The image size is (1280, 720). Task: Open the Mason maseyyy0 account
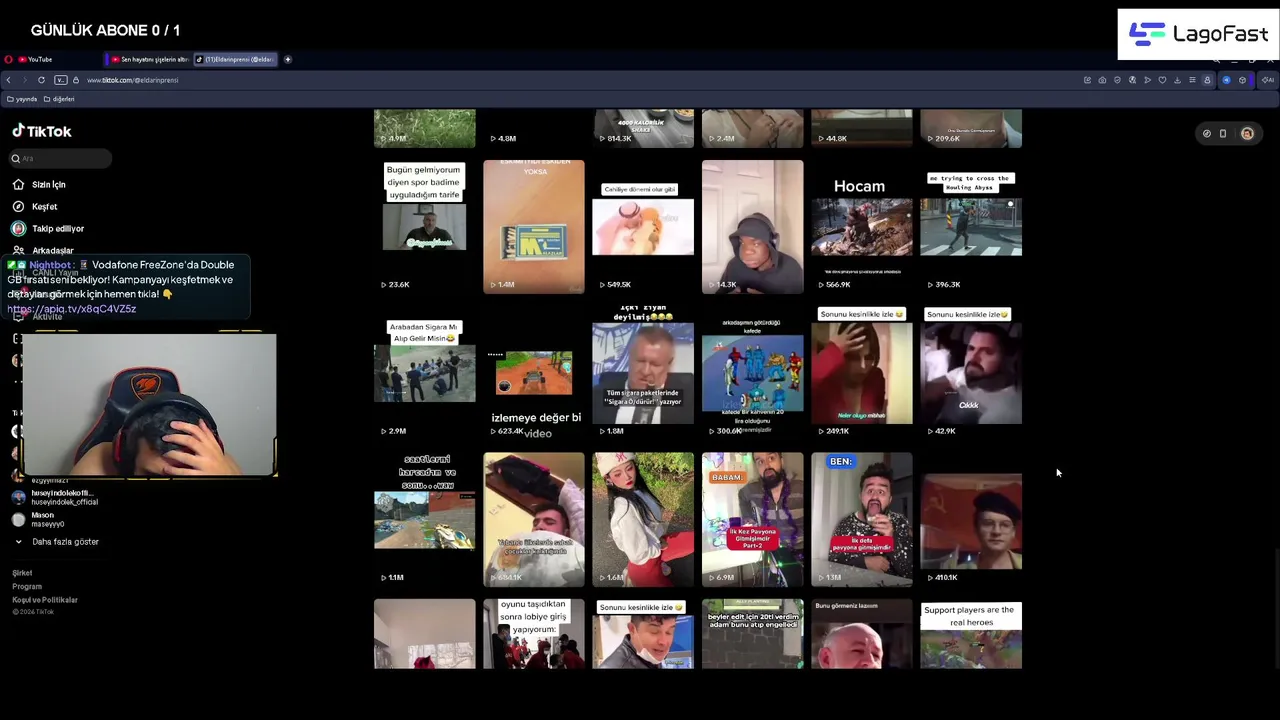tap(39, 520)
